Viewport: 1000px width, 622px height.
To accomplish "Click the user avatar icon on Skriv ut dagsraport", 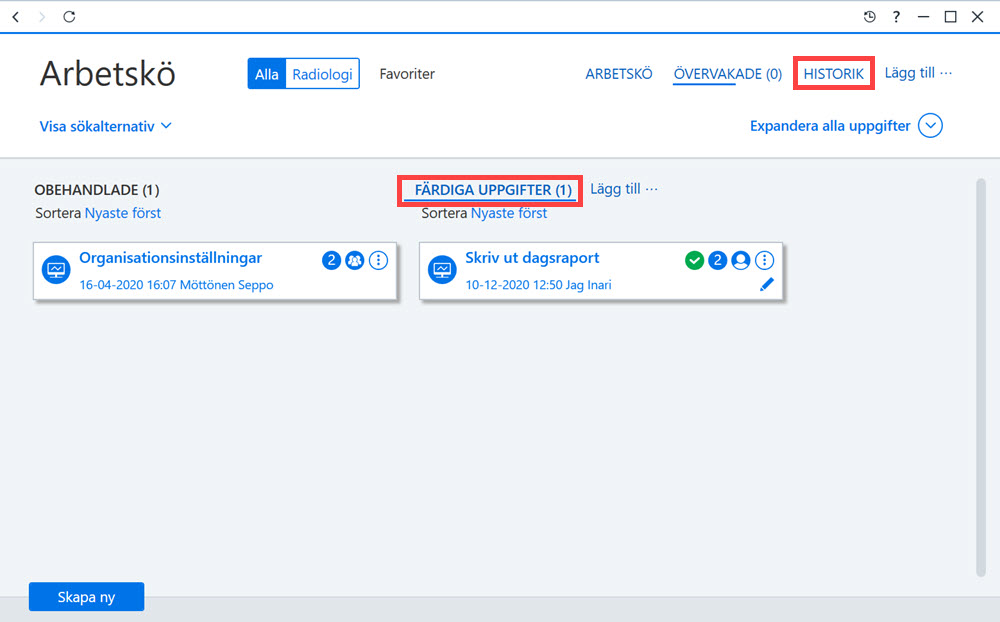I will pyautogui.click(x=740, y=260).
